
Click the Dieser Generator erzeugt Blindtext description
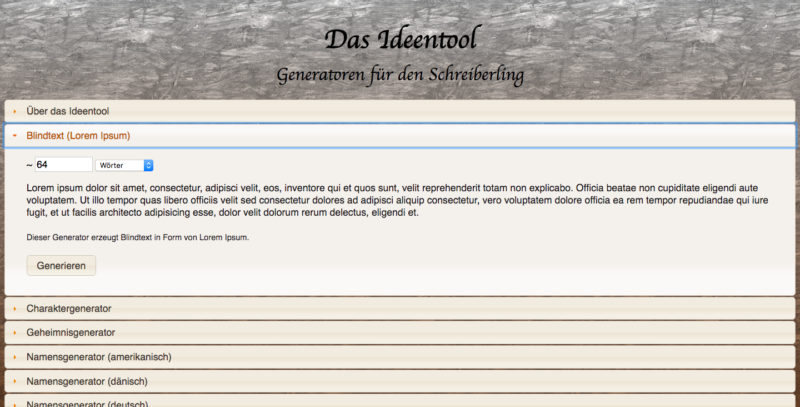pyautogui.click(x=137, y=237)
